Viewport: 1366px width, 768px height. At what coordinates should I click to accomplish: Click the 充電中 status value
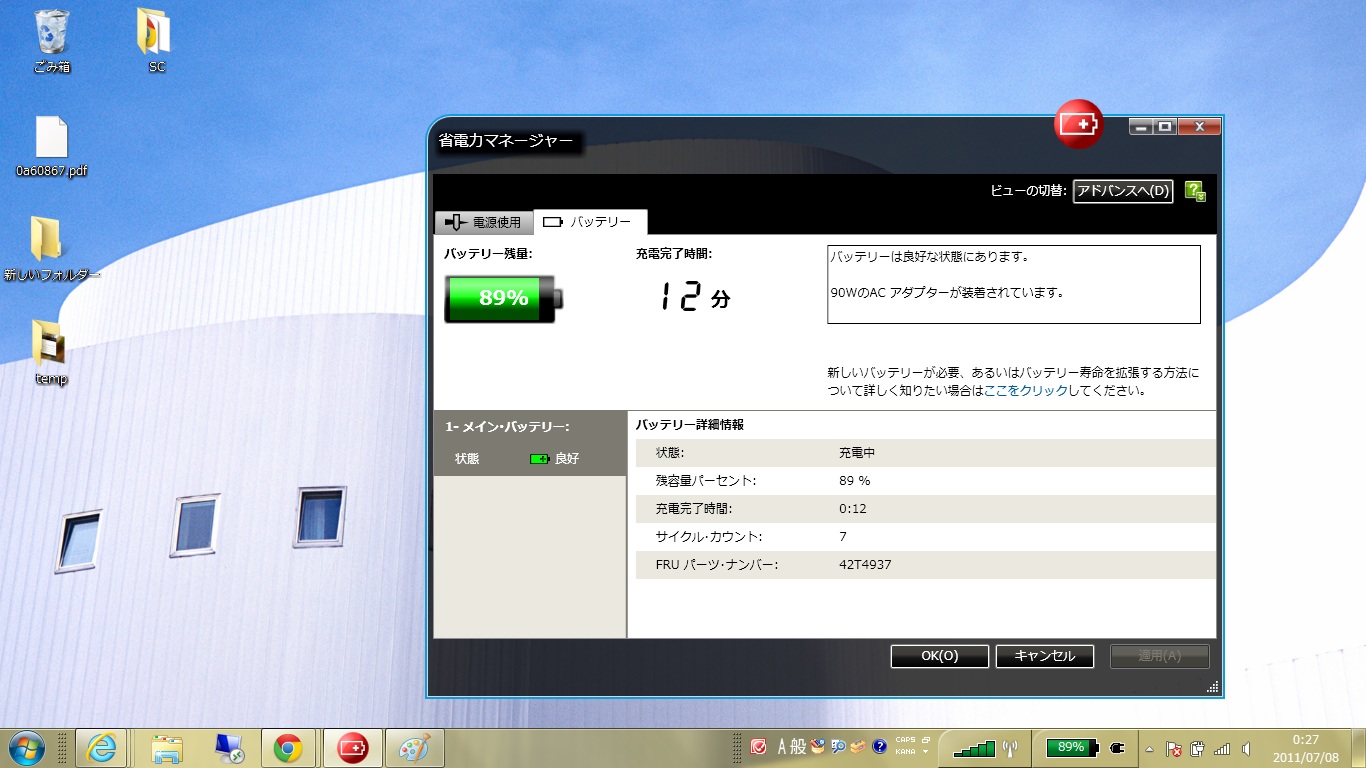[857, 453]
